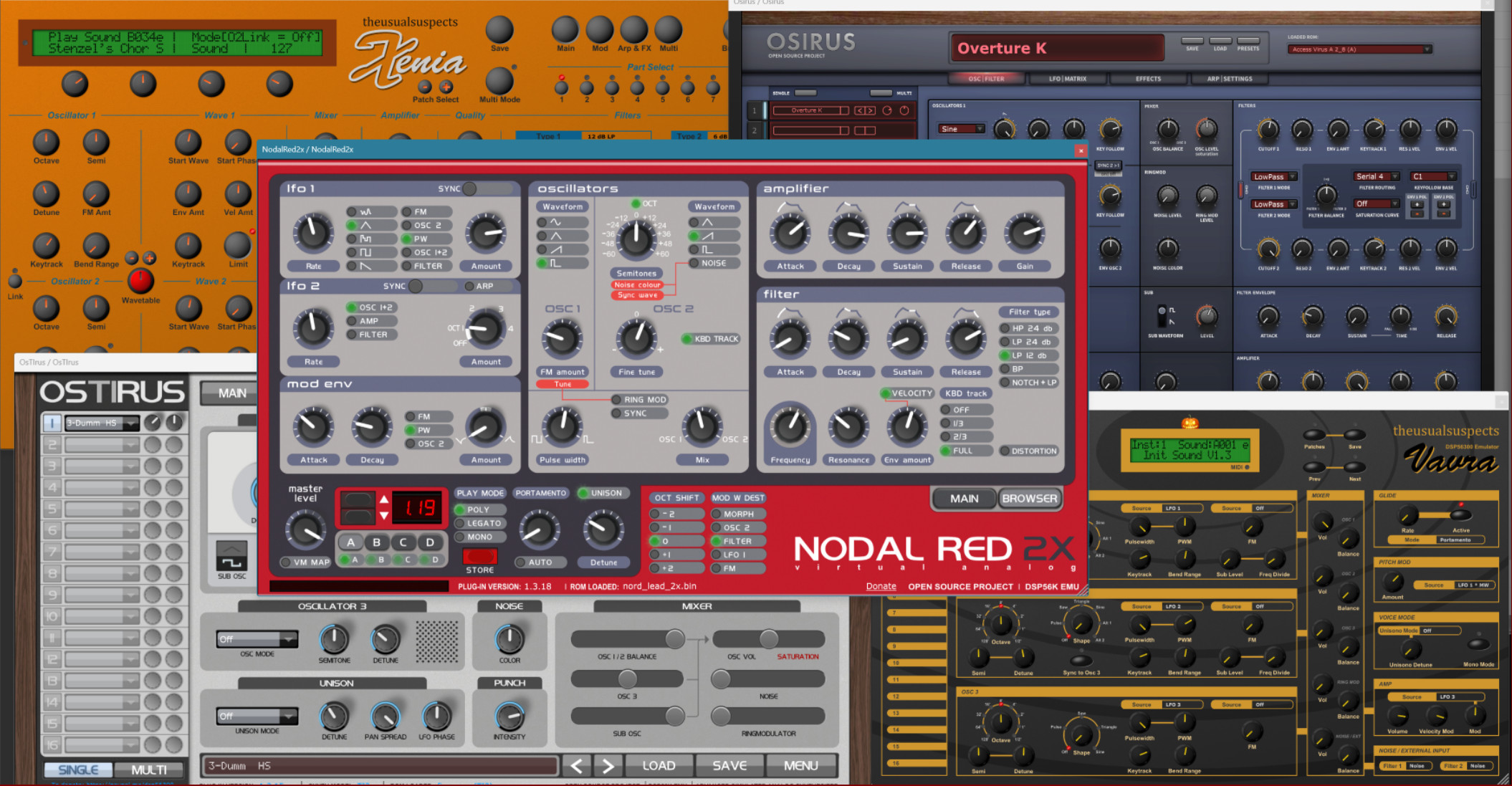Click the Patches button in Vavra
Screen dimensions: 1512x786
(1314, 435)
